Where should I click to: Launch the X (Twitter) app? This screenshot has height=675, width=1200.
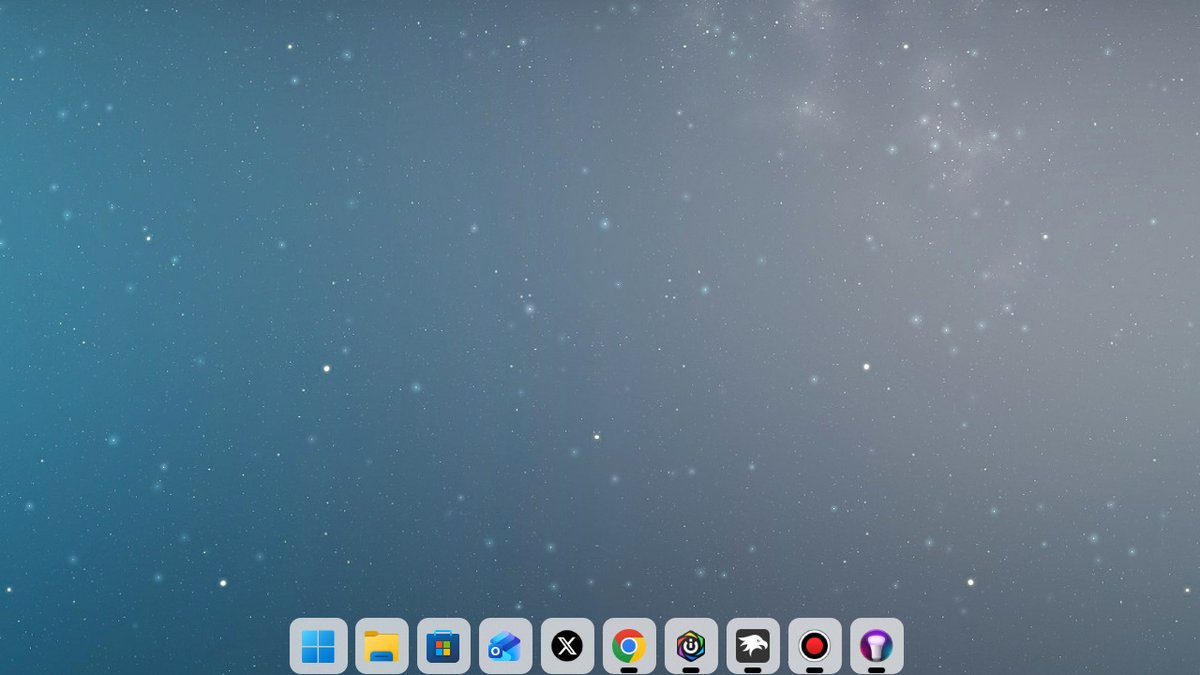[567, 646]
